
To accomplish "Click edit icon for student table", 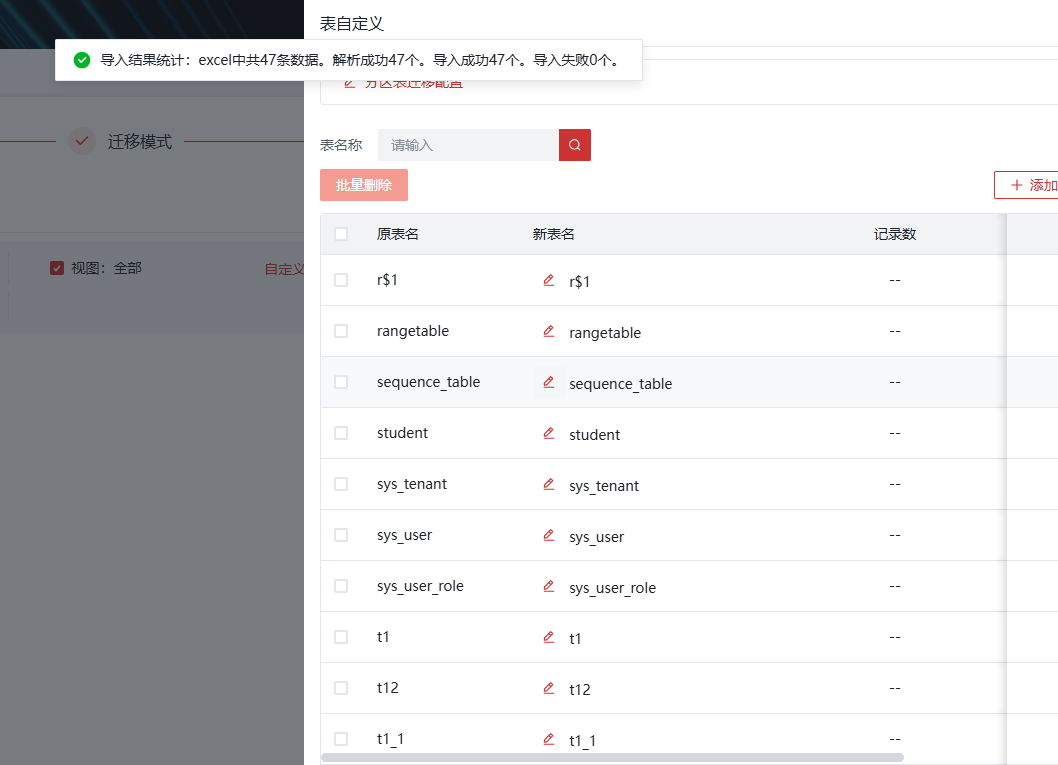I will click(548, 433).
